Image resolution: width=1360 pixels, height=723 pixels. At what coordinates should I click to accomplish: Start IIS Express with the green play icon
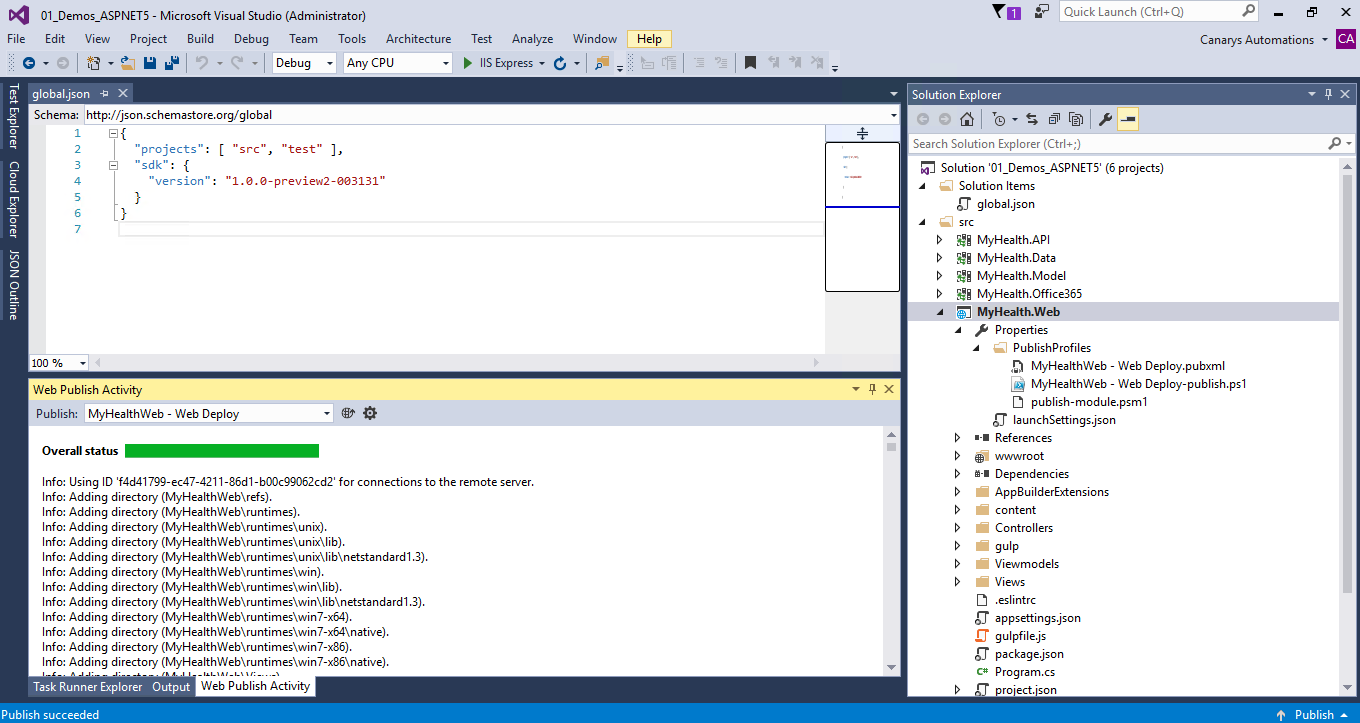point(467,63)
